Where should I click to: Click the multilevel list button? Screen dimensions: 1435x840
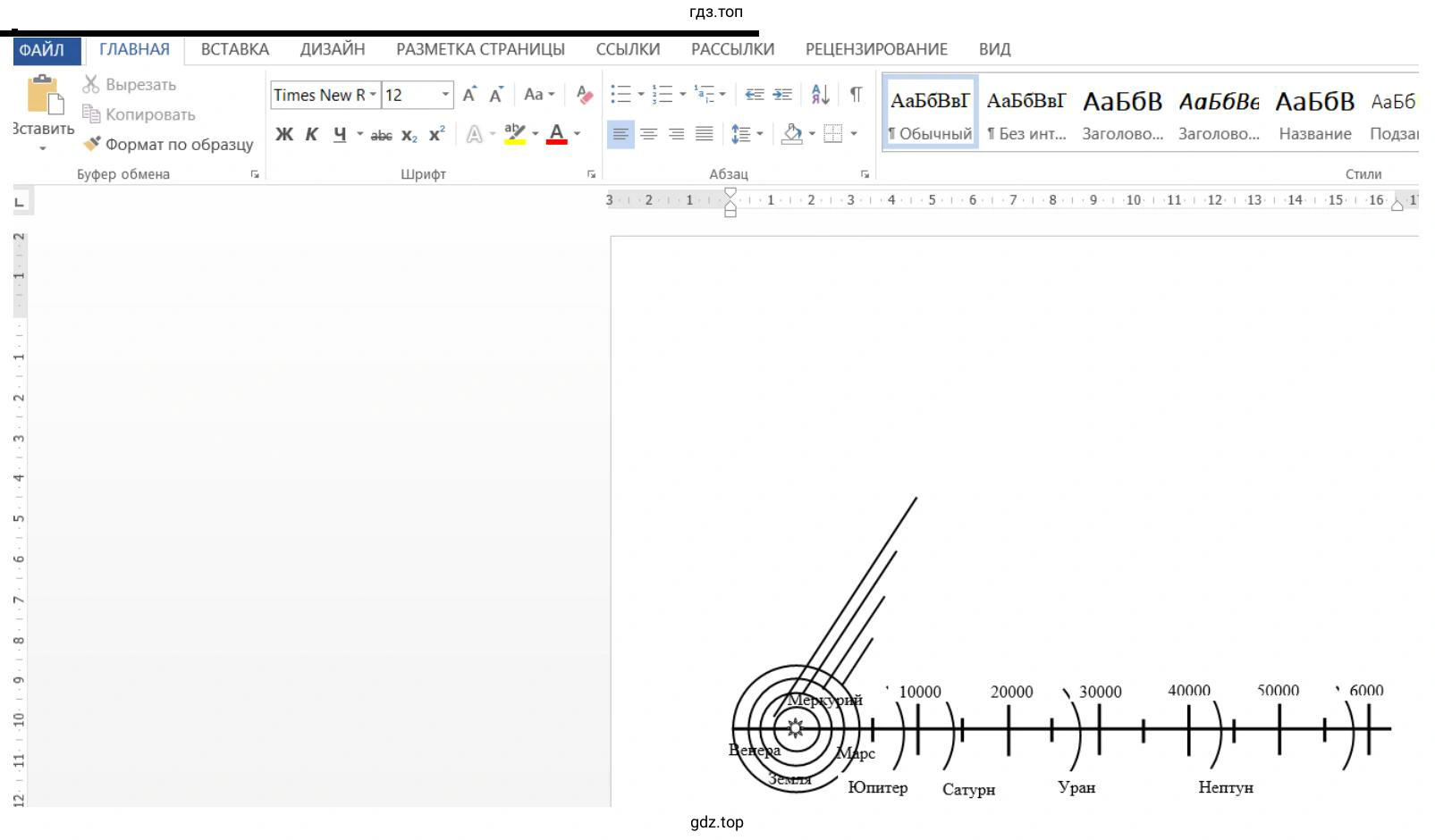coord(705,94)
